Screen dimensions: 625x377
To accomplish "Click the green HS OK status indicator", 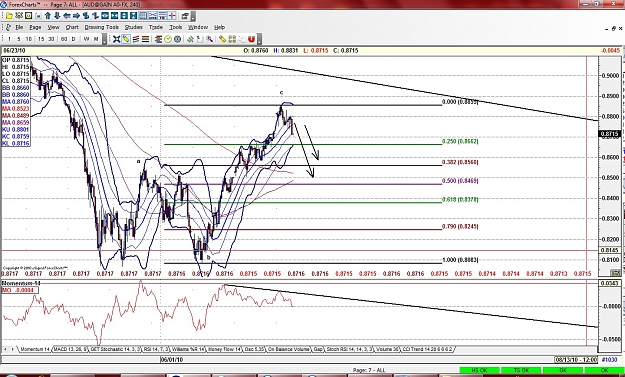I will 480,371.
